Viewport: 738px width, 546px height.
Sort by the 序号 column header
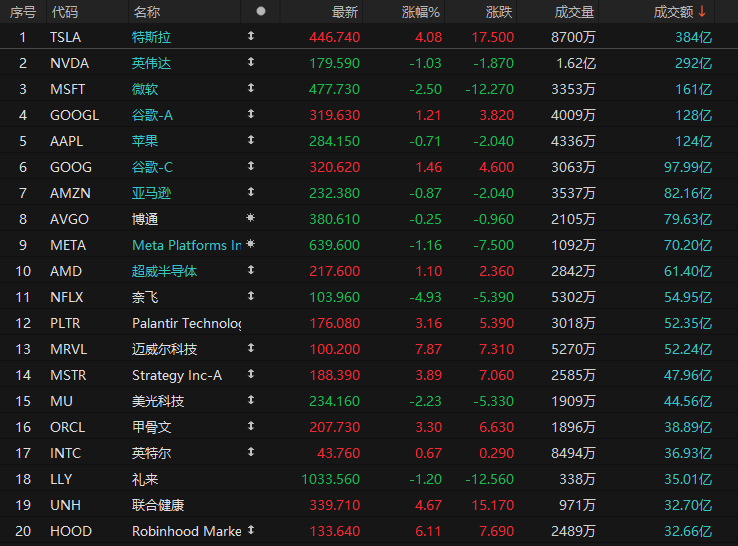click(23, 12)
